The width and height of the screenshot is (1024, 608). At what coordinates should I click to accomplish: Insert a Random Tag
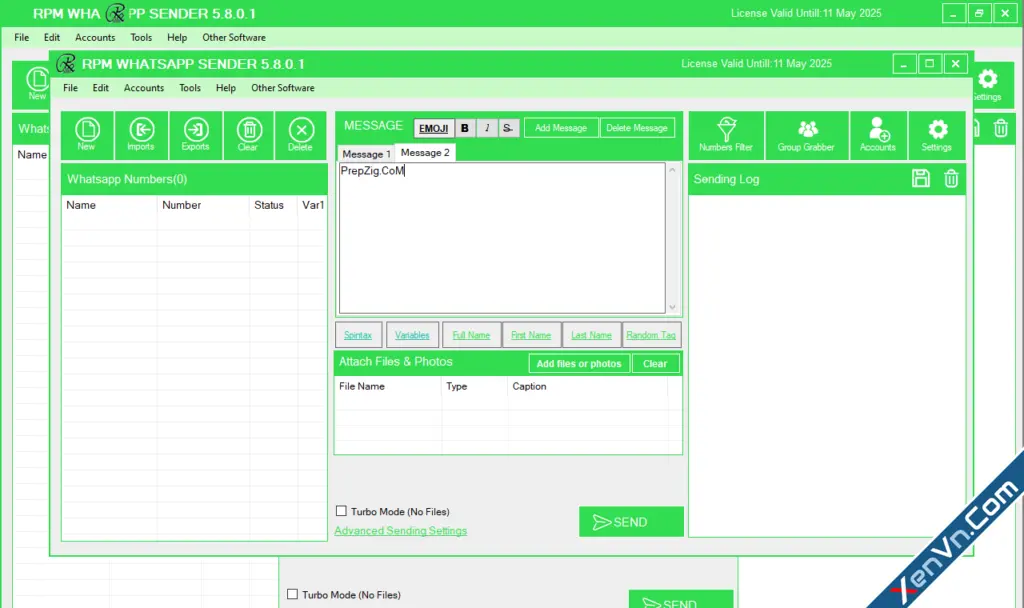click(651, 335)
